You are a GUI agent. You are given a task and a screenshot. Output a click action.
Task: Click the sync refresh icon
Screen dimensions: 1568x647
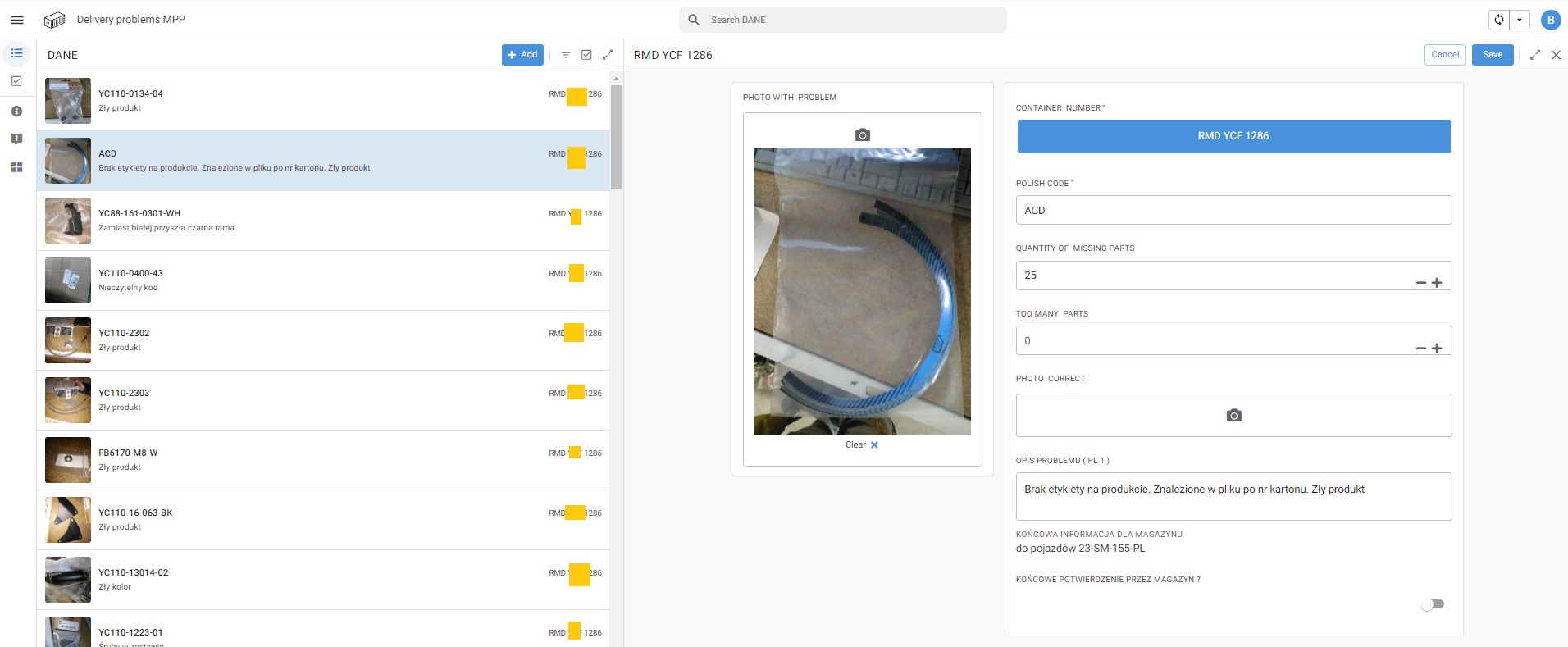pos(1498,20)
